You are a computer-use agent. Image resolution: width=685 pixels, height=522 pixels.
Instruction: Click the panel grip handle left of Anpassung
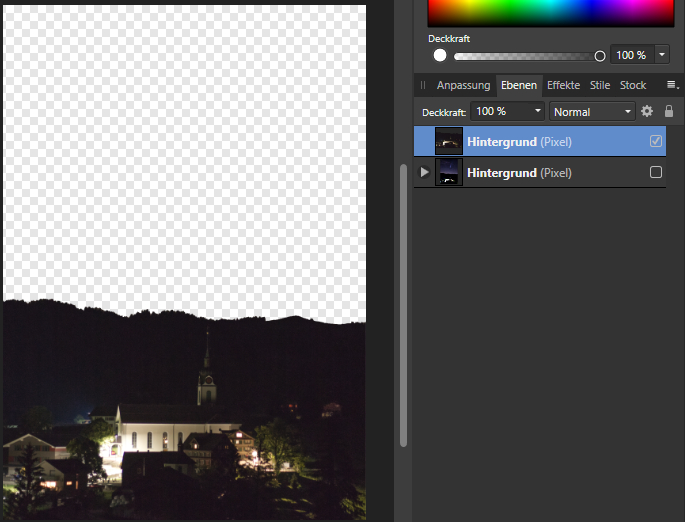click(x=422, y=85)
